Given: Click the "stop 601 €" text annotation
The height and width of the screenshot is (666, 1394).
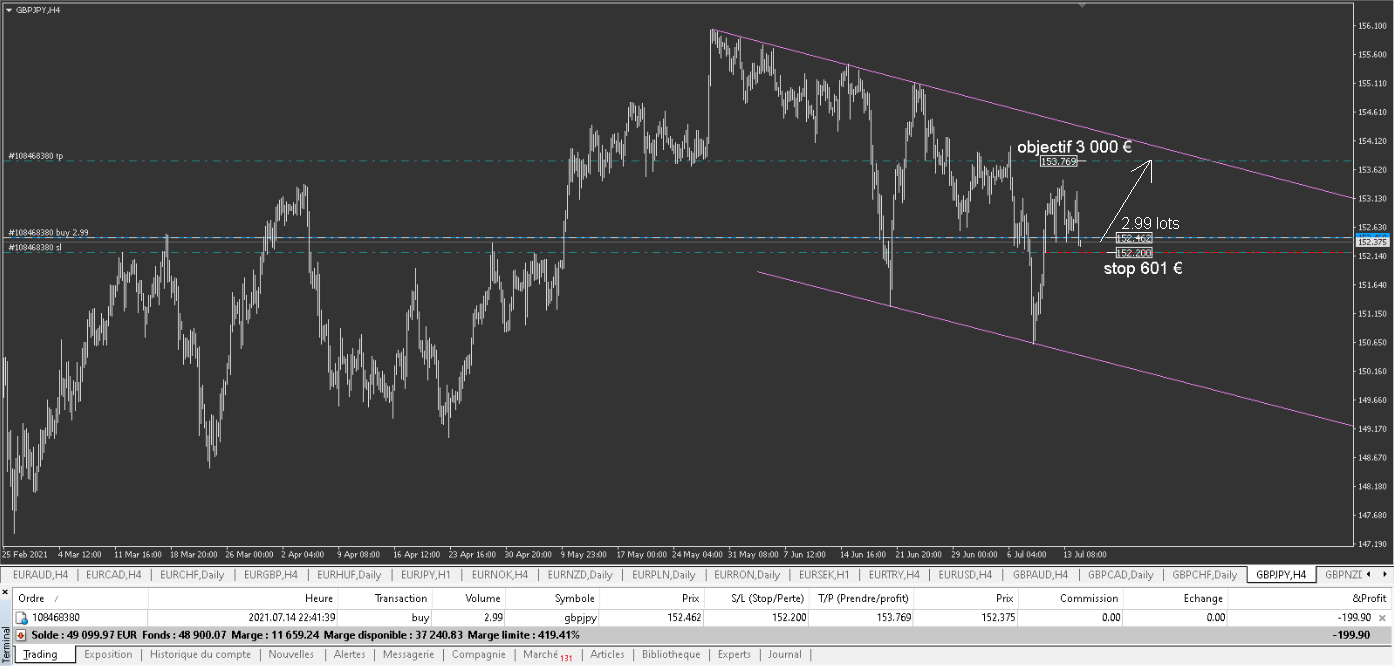Looking at the screenshot, I should click(1143, 268).
